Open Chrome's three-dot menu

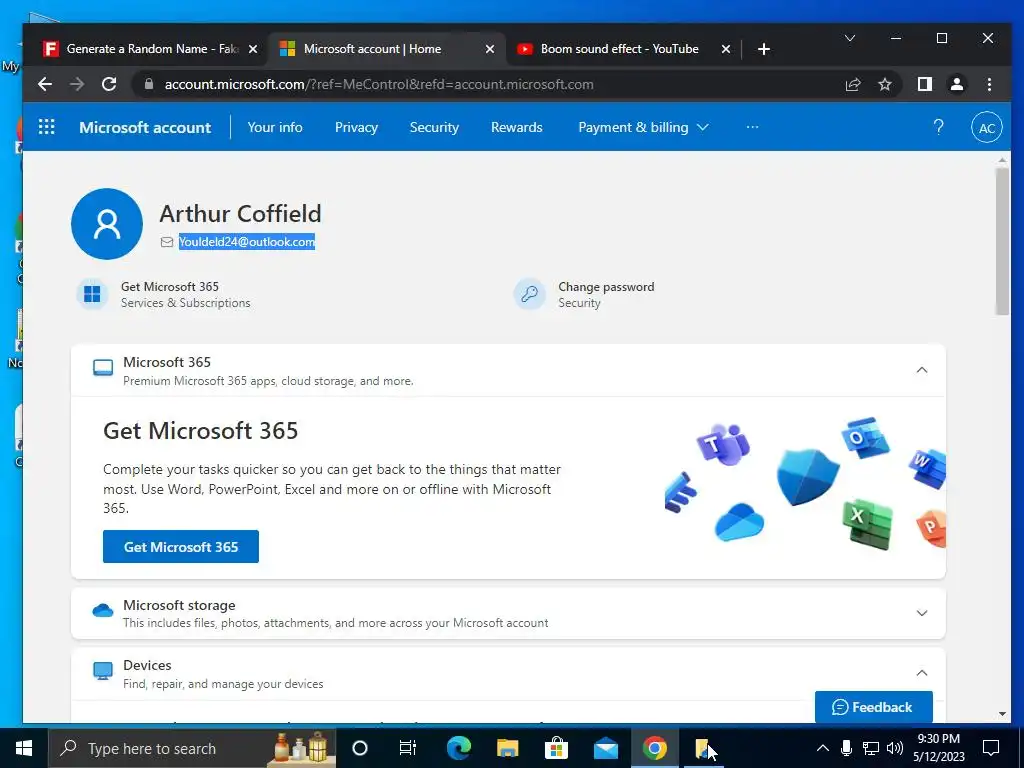click(x=989, y=84)
